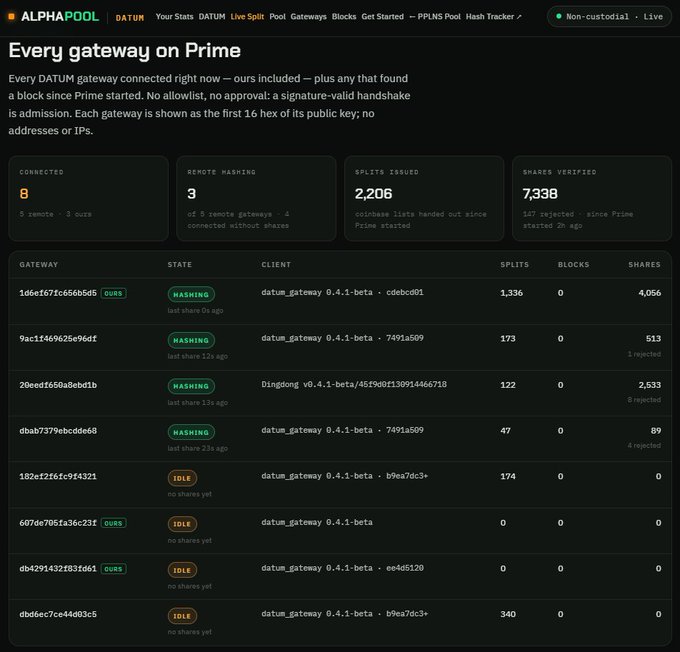Click the shares value 2,533
Screen dimensions: 680x652
650,385
